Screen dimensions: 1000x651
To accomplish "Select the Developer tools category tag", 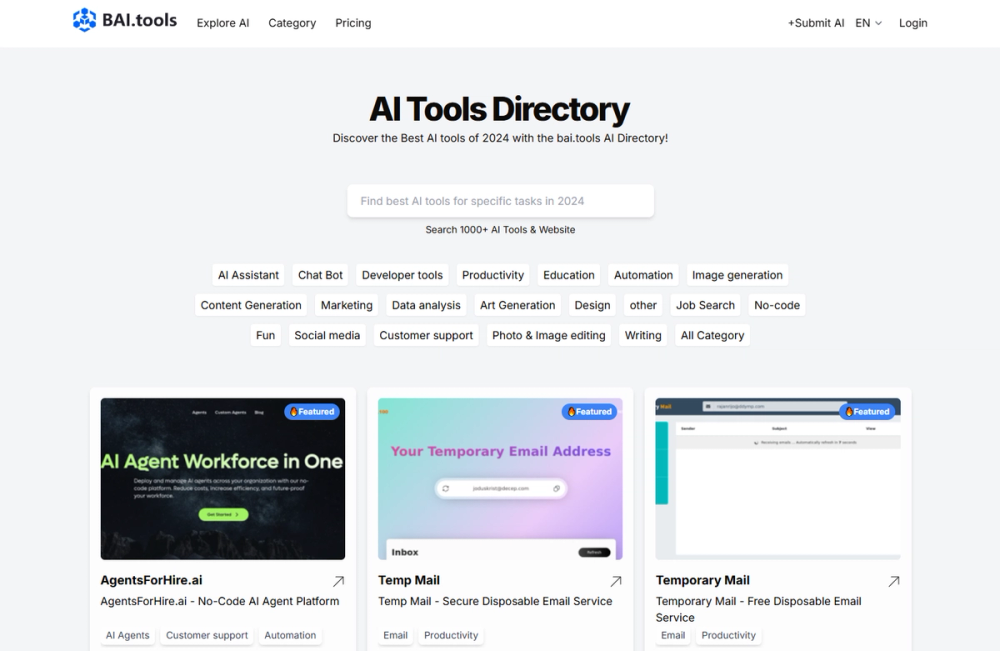I will [x=402, y=275].
